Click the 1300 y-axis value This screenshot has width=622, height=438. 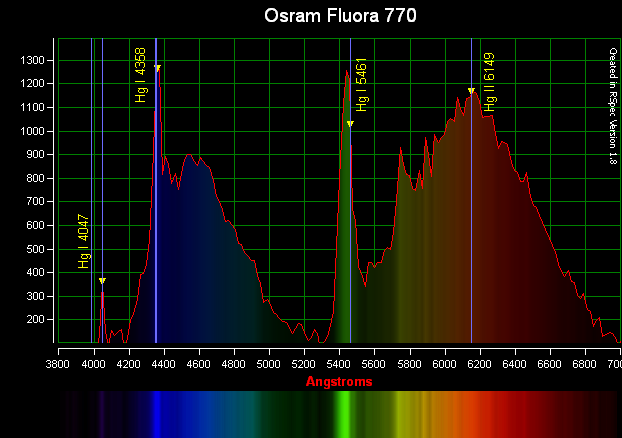coord(32,60)
